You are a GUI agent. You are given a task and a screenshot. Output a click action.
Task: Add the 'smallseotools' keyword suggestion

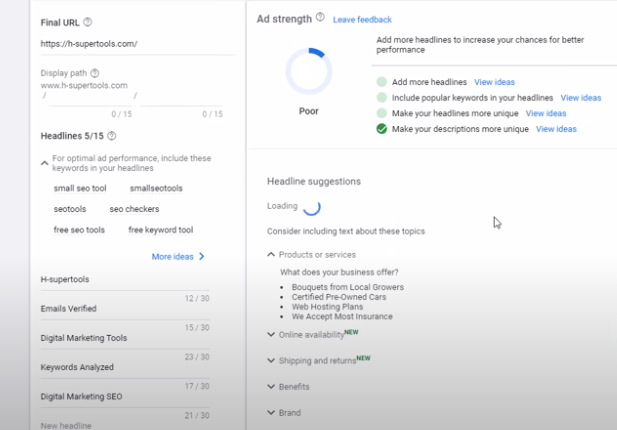point(156,188)
